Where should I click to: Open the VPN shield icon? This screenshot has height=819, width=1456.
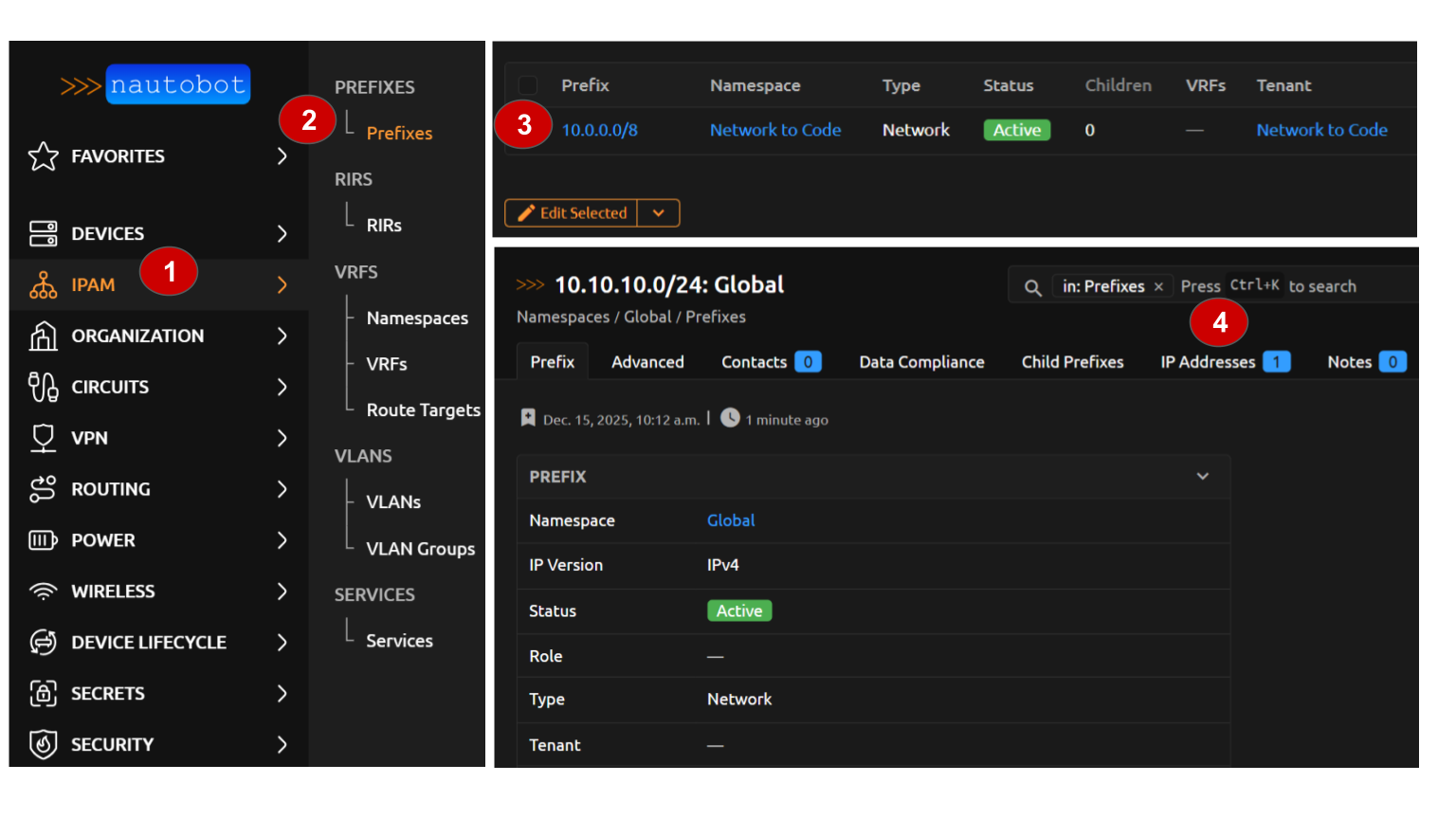[x=44, y=438]
